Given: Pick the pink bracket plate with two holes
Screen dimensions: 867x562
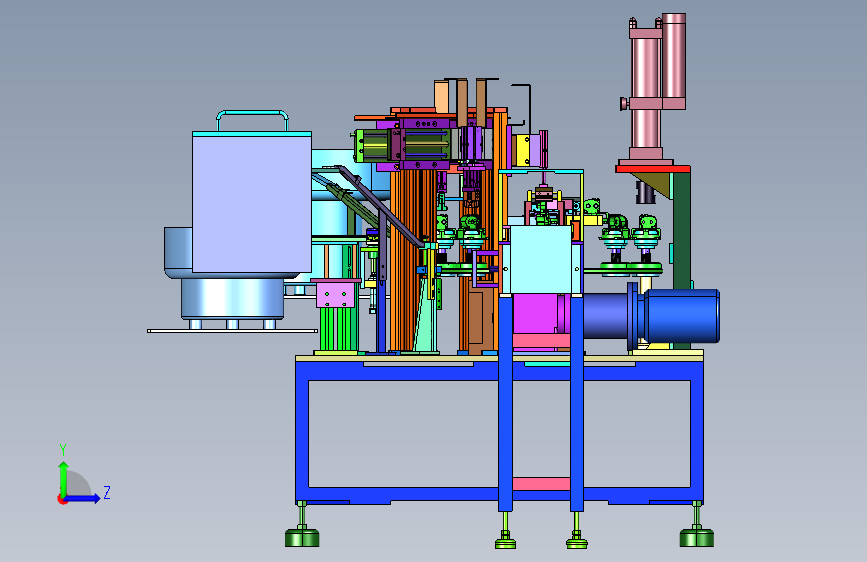Looking at the screenshot, I should pyautogui.click(x=335, y=295).
